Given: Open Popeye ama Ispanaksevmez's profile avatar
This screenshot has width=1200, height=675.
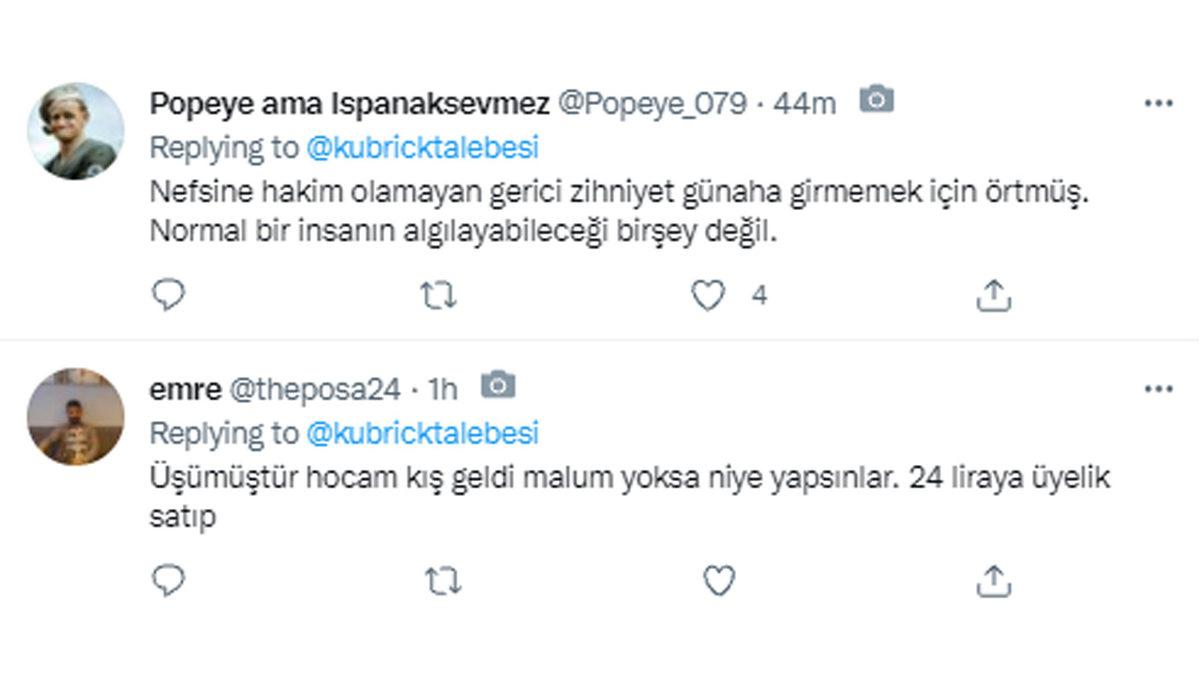Looking at the screenshot, I should (75, 125).
